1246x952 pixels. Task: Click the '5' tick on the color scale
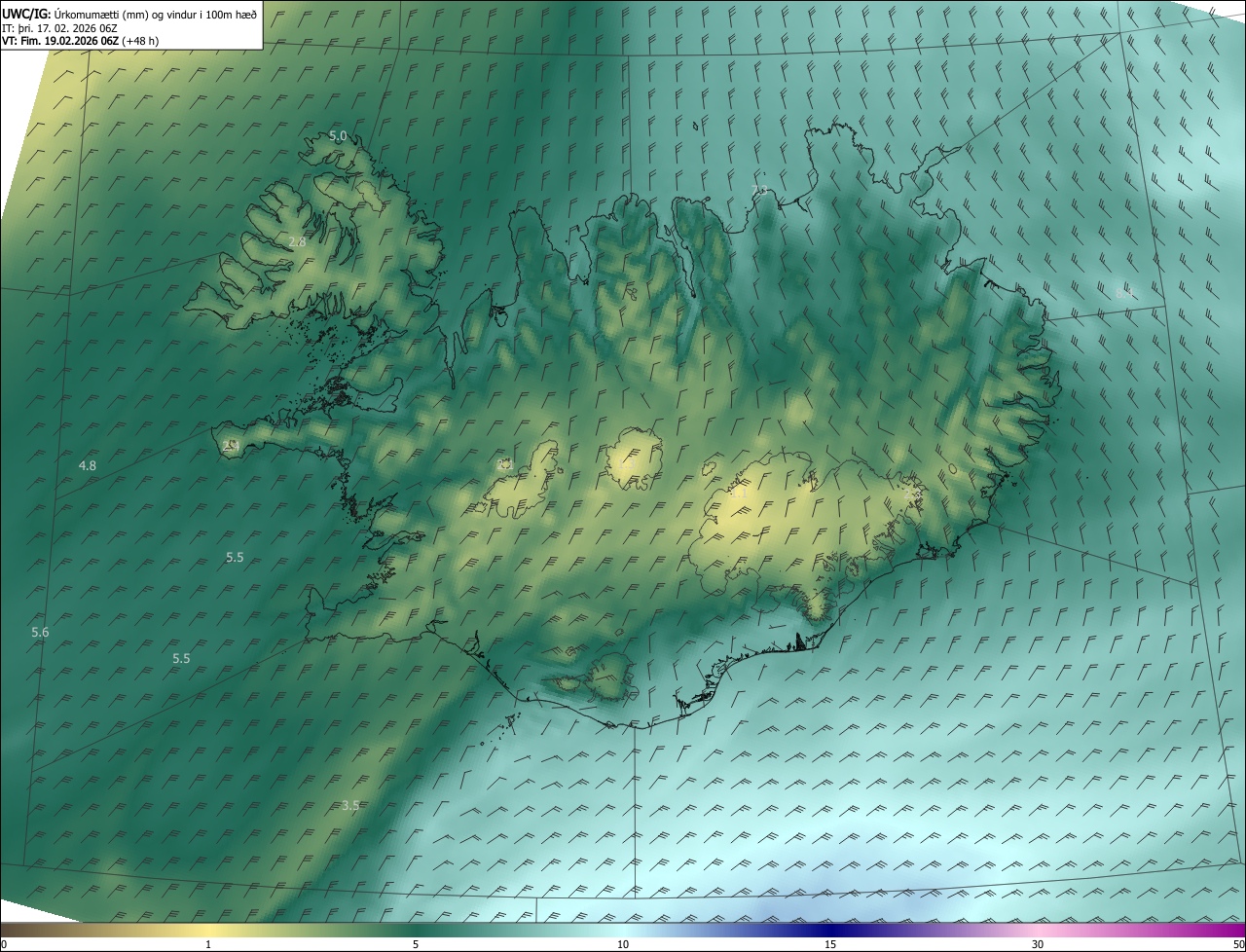pos(416,945)
